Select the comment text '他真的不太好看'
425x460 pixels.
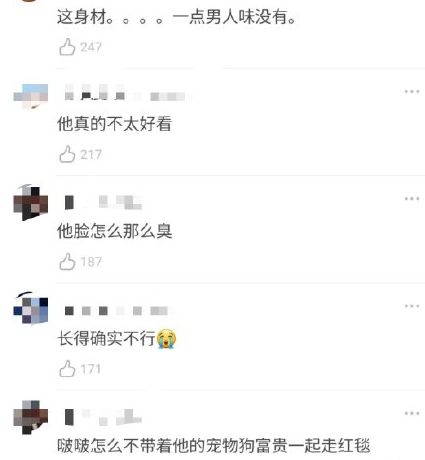(114, 124)
